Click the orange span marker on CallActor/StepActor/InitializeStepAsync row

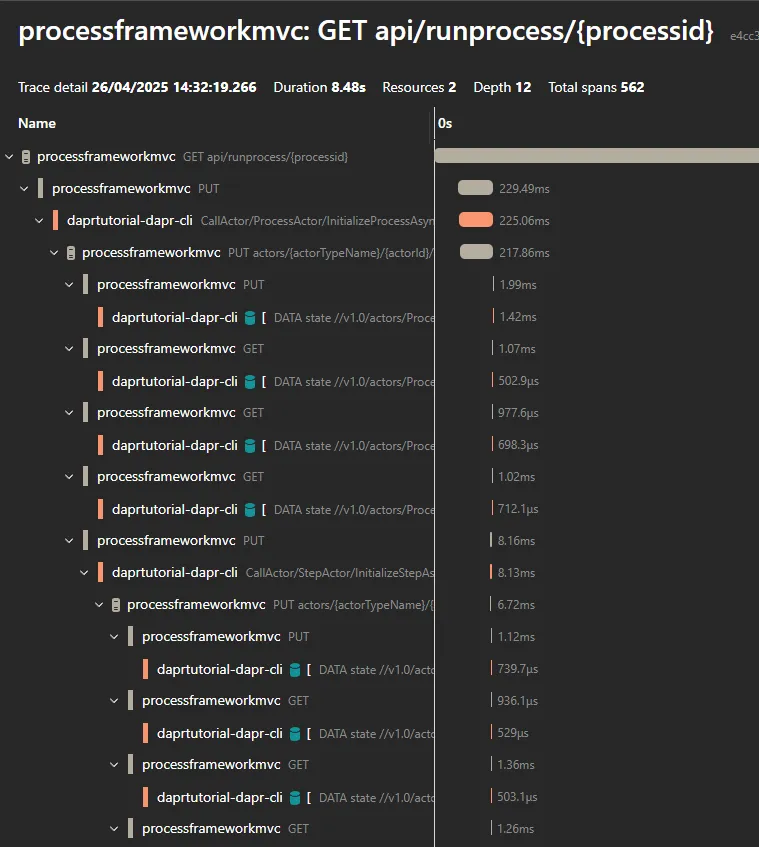101,573
